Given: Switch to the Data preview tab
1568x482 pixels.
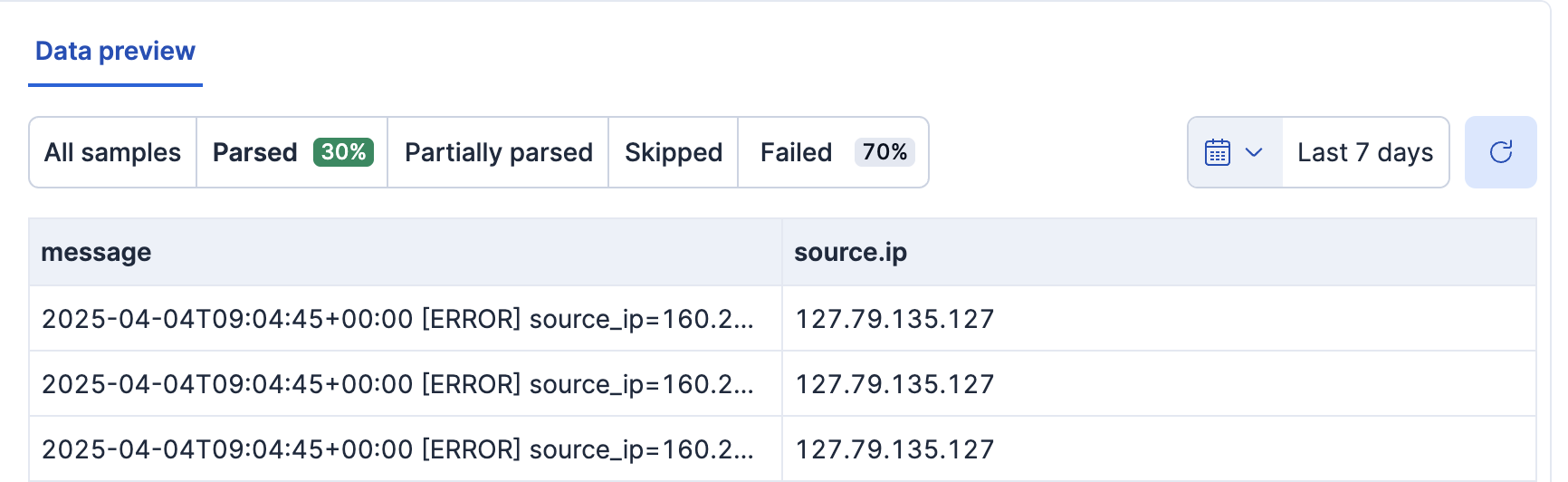Looking at the screenshot, I should click(x=115, y=52).
